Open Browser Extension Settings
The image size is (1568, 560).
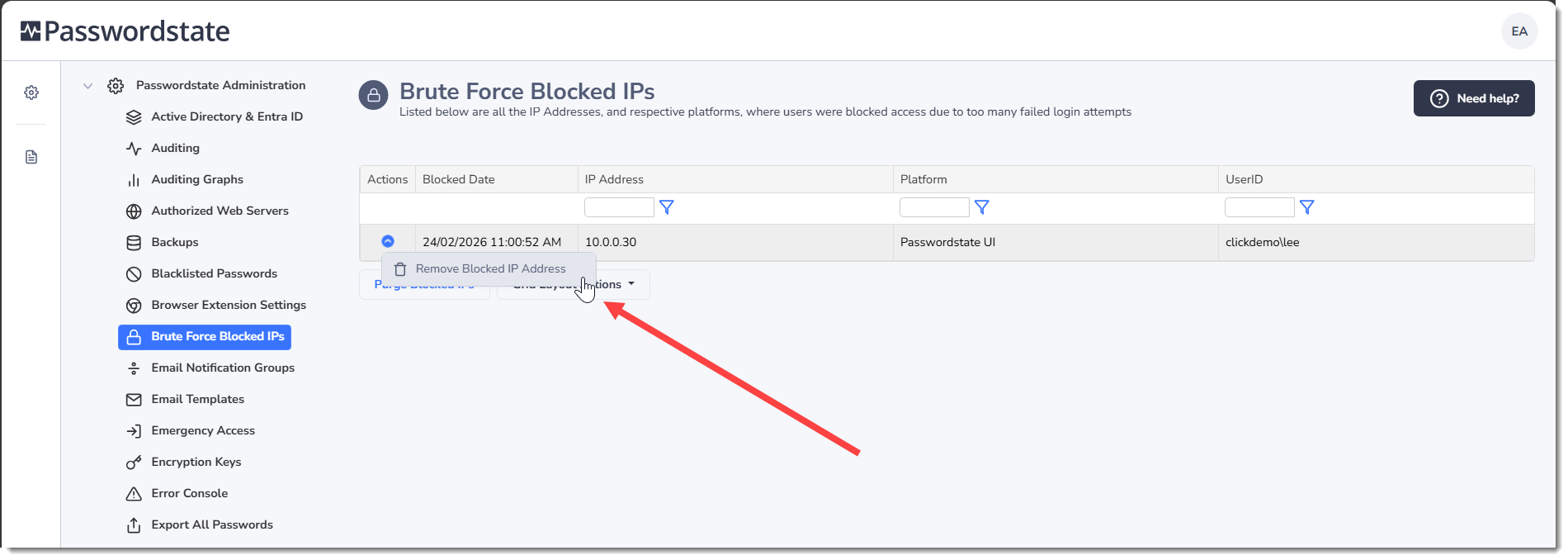click(229, 305)
